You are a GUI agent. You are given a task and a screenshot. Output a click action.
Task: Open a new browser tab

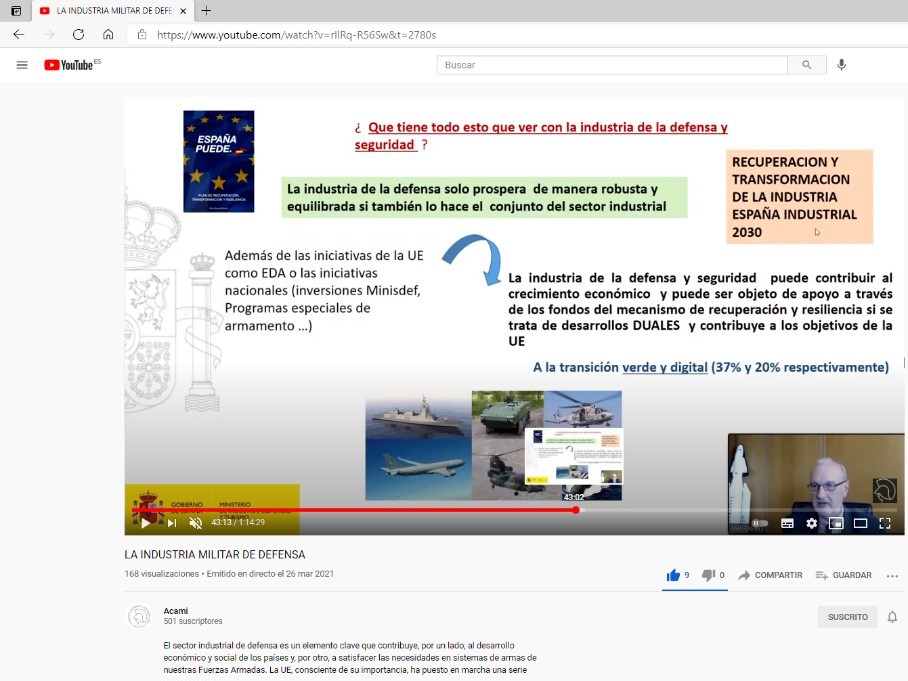click(x=206, y=10)
